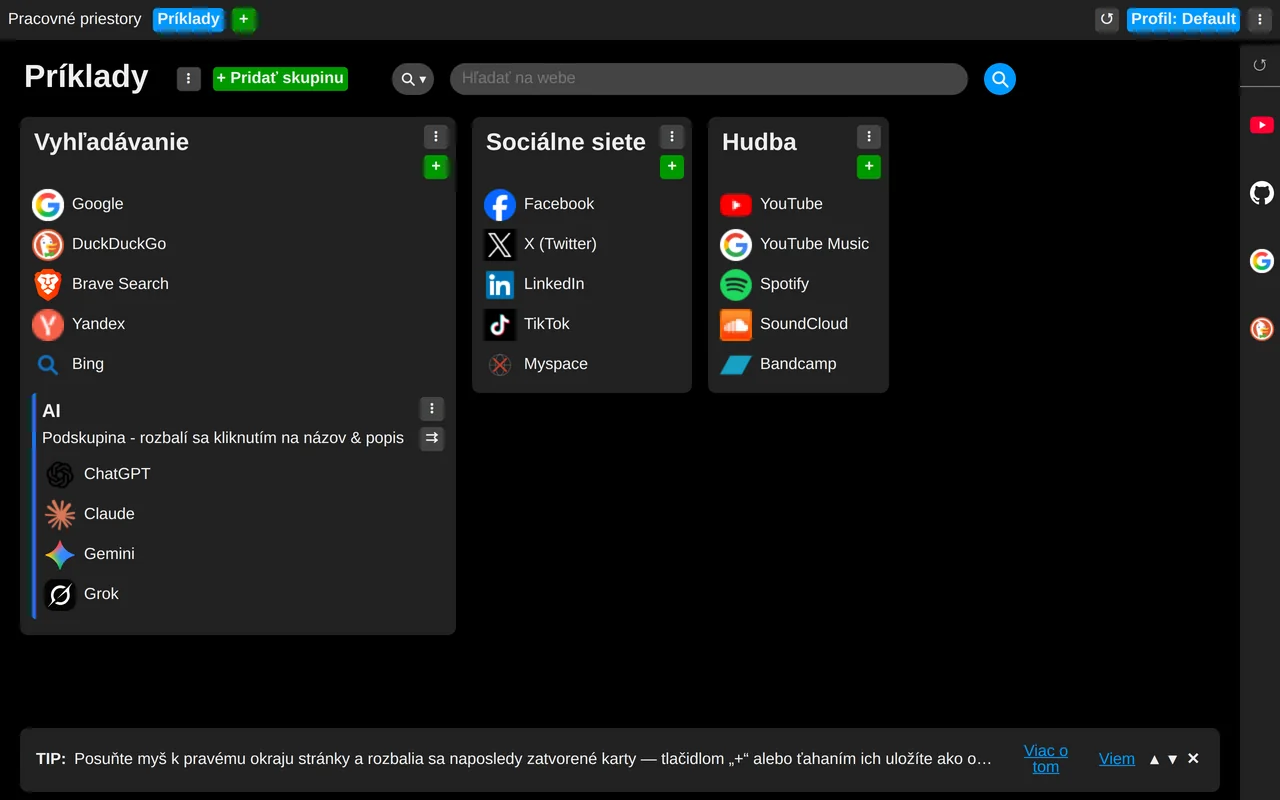Image resolution: width=1280 pixels, height=800 pixels.
Task: Open the Yandex bookmark
Action: point(79,324)
